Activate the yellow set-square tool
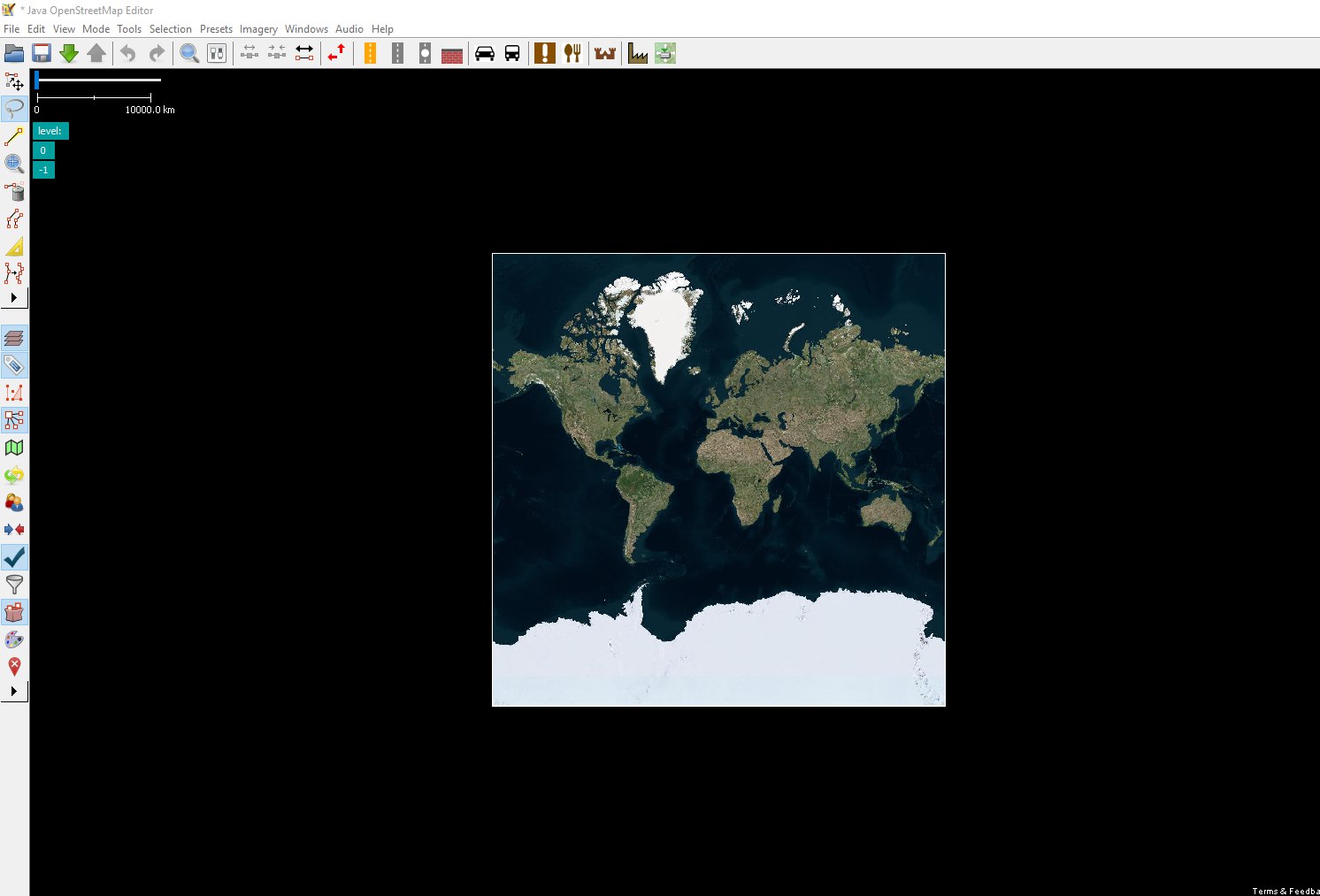Viewport: 1320px width, 896px height. [x=14, y=246]
